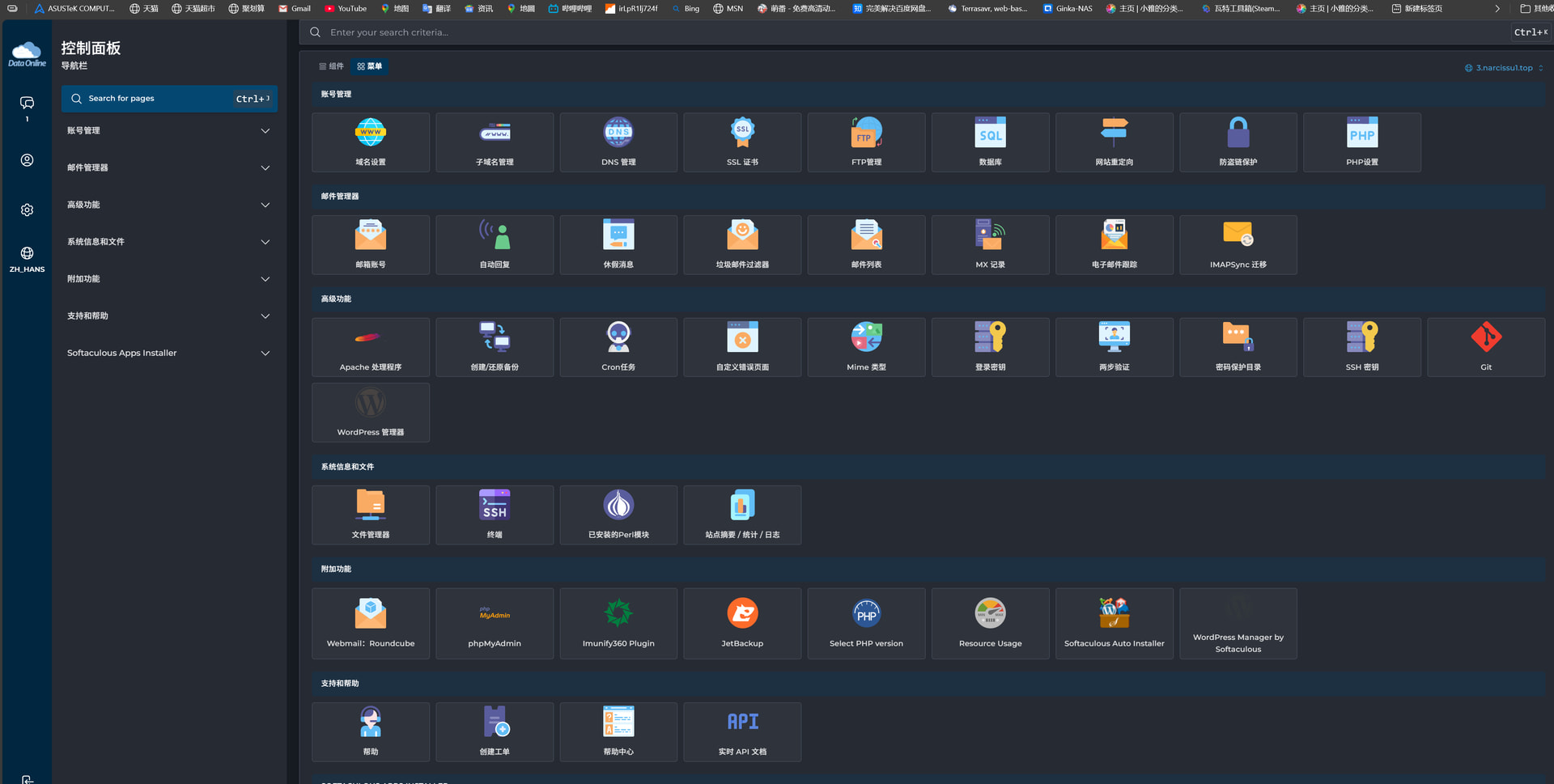Switch to the 组件 view tab
Screen dimensions: 1554x784
point(331,66)
